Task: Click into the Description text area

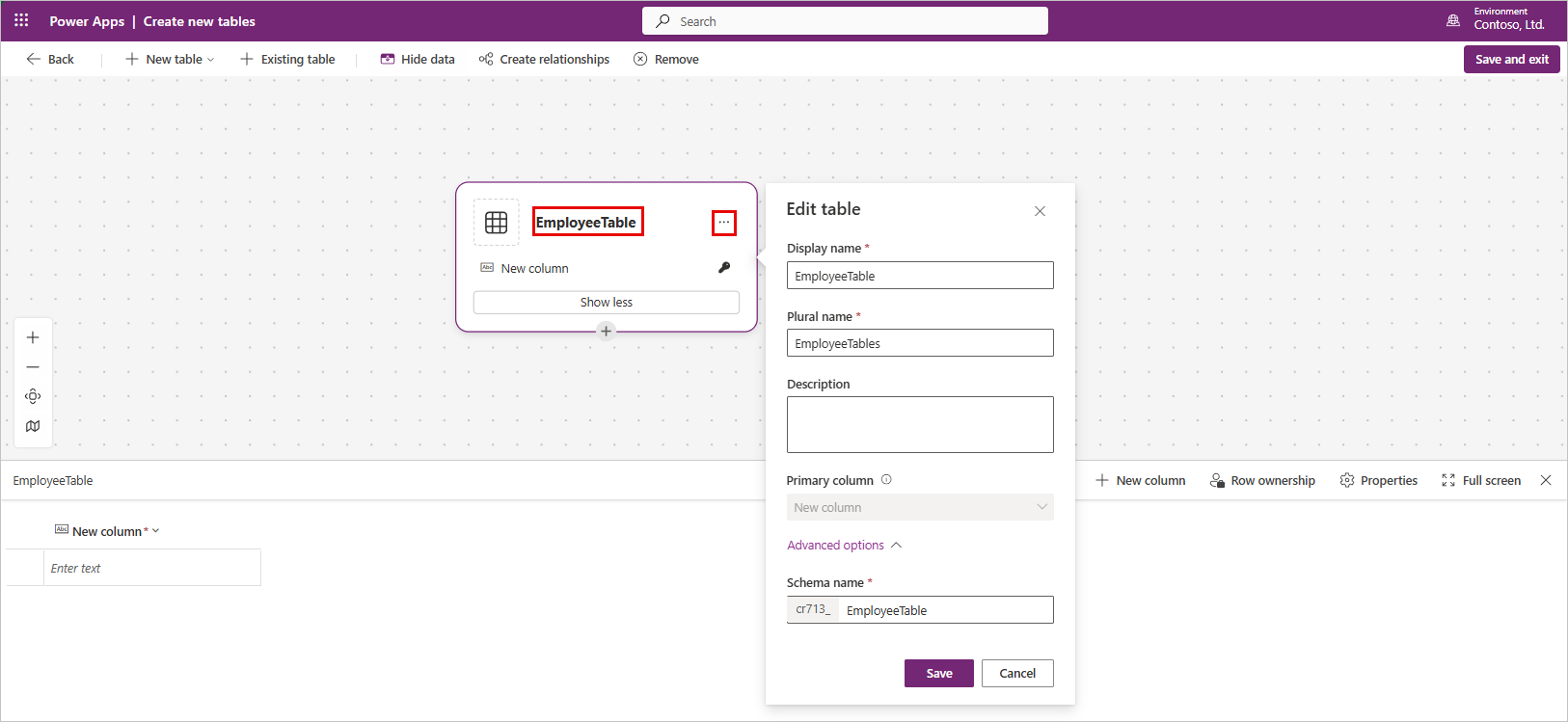Action: coord(920,424)
